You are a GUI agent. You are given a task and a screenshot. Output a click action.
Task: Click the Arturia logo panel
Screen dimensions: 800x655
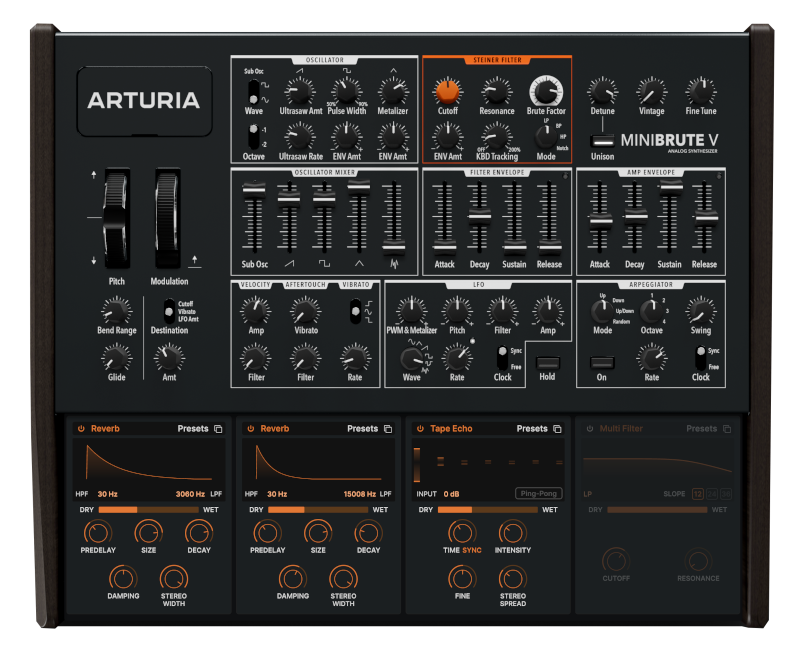pos(144,101)
